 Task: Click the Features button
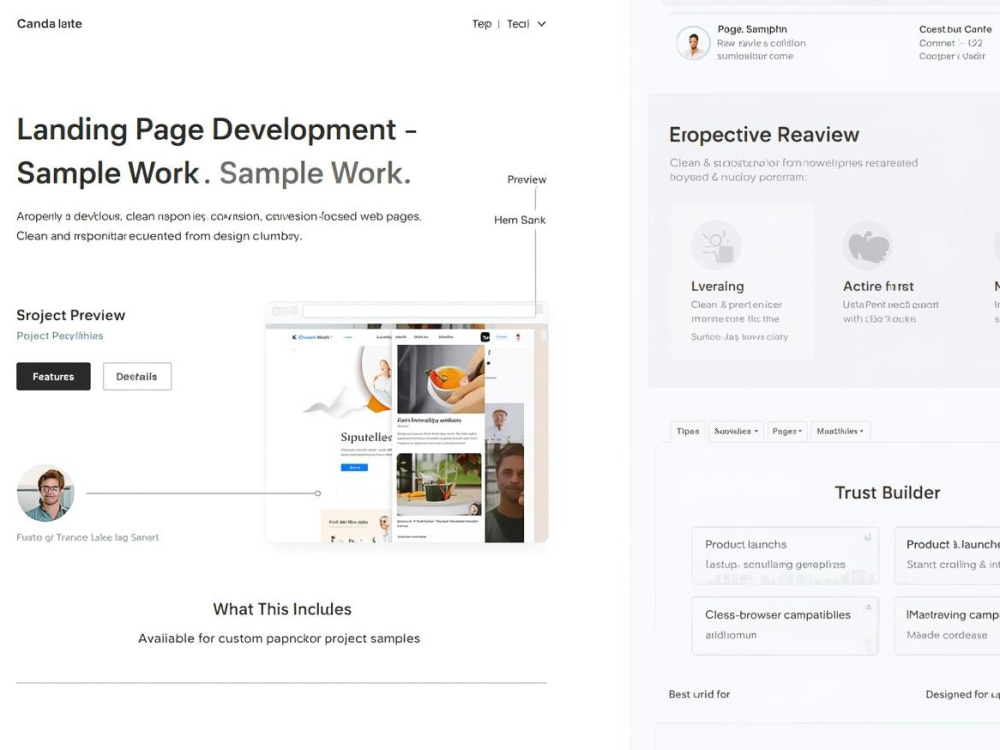pos(54,376)
